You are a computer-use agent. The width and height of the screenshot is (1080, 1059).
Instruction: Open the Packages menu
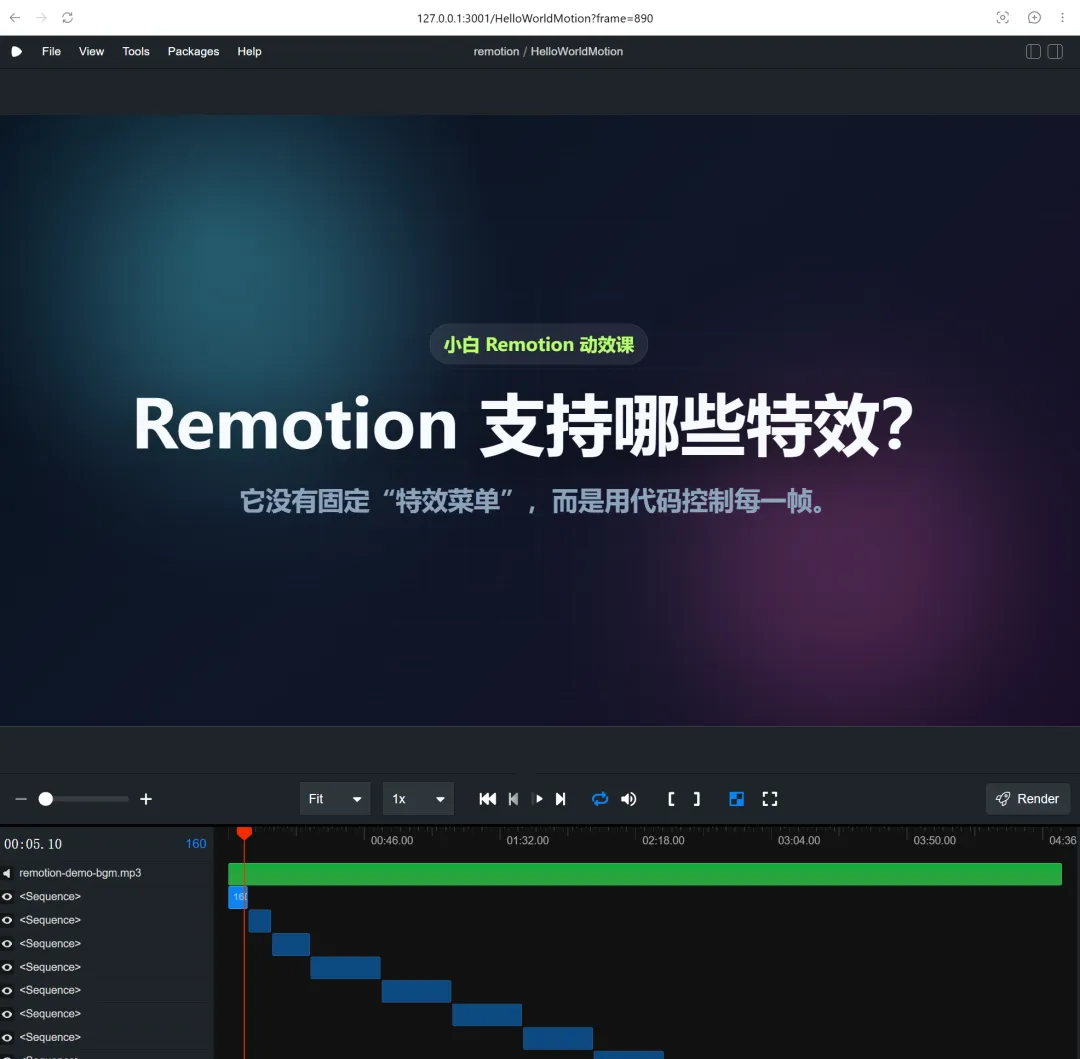click(194, 52)
